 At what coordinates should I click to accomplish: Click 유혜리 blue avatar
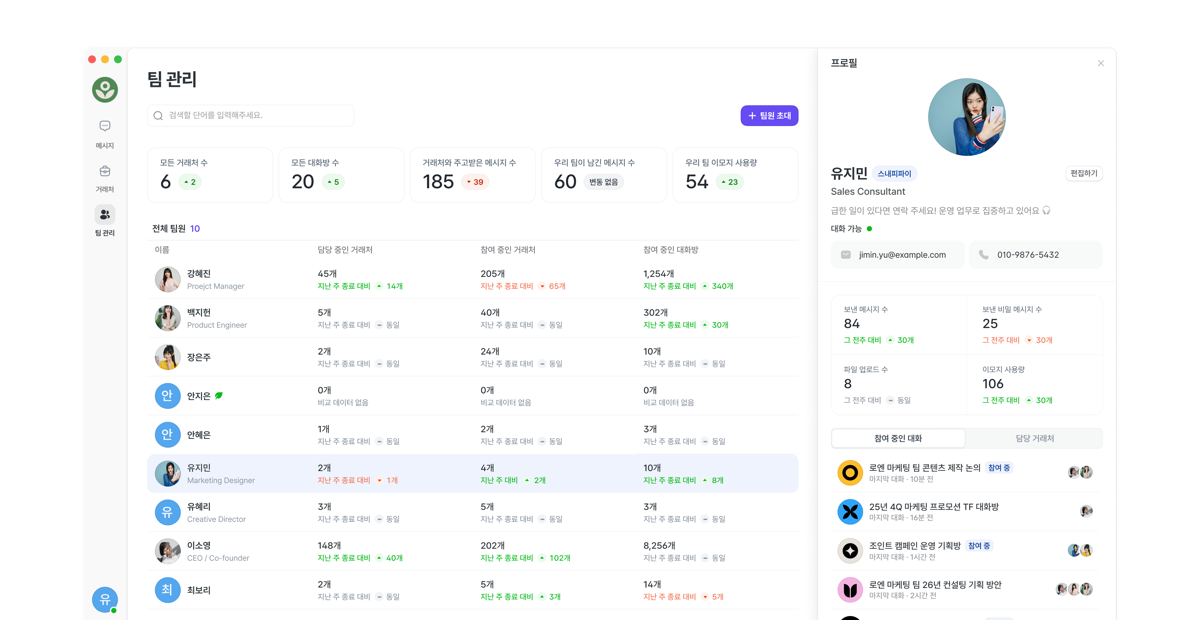[168, 512]
